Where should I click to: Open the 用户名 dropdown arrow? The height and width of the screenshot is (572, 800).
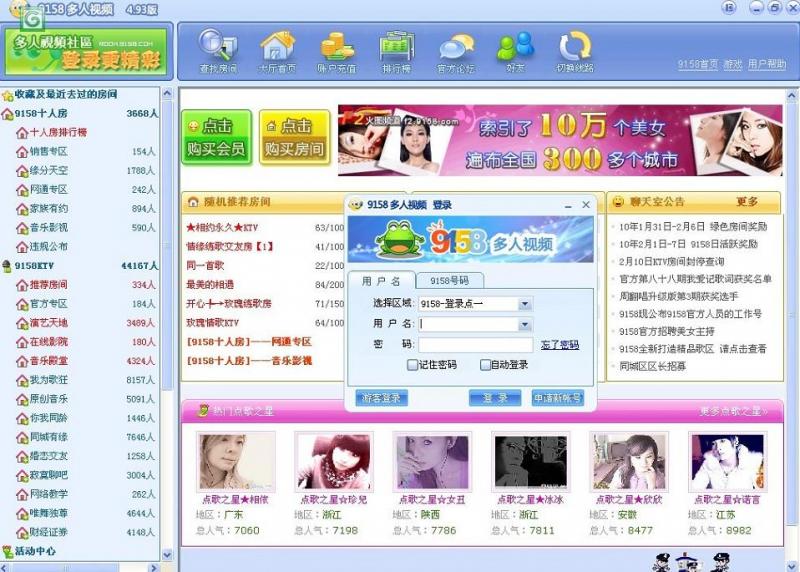coord(524,325)
